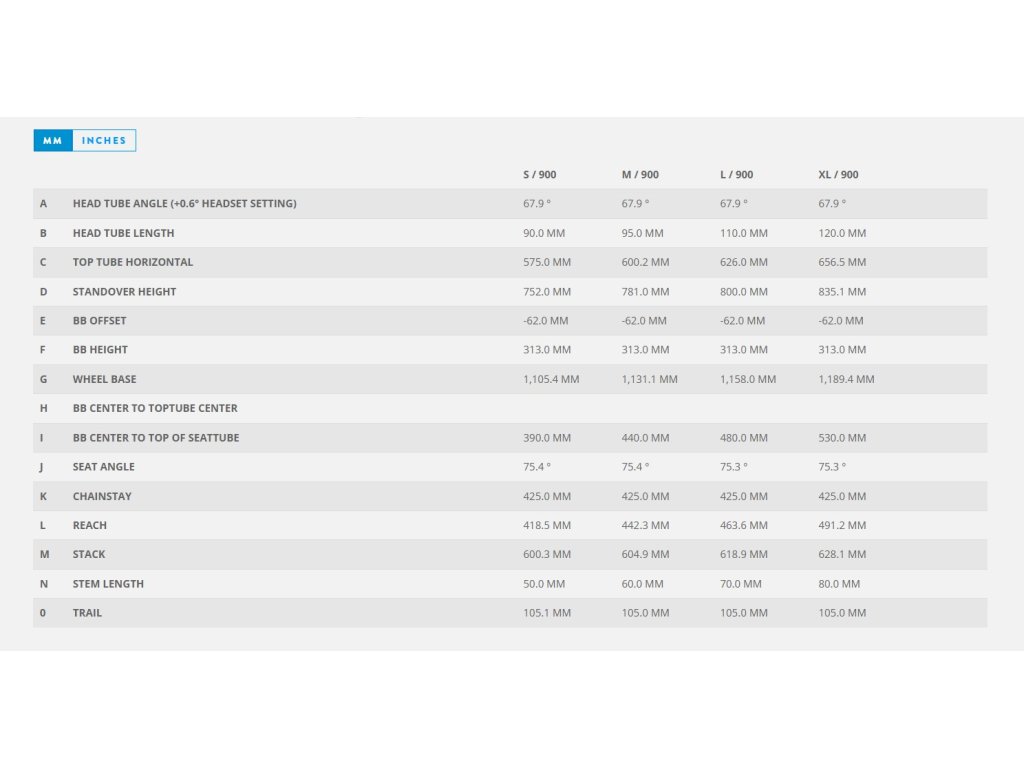Select the M / 900 column header
This screenshot has height=768, width=1024.
click(x=640, y=174)
